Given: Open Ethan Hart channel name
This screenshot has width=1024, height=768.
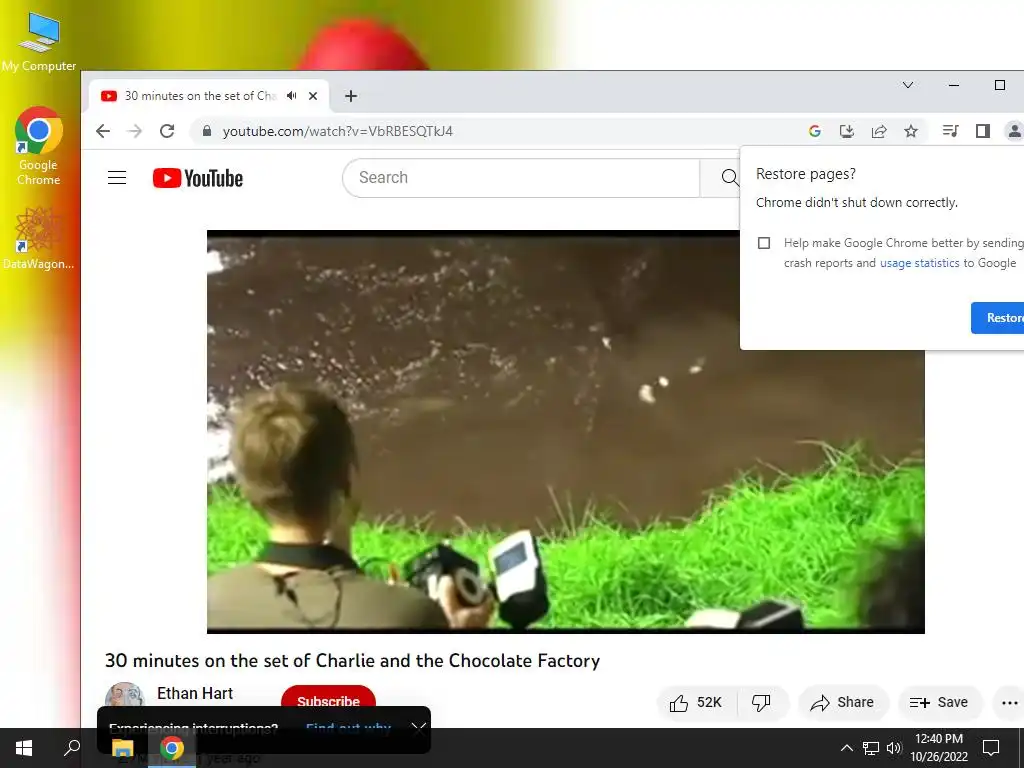Looking at the screenshot, I should tap(195, 694).
